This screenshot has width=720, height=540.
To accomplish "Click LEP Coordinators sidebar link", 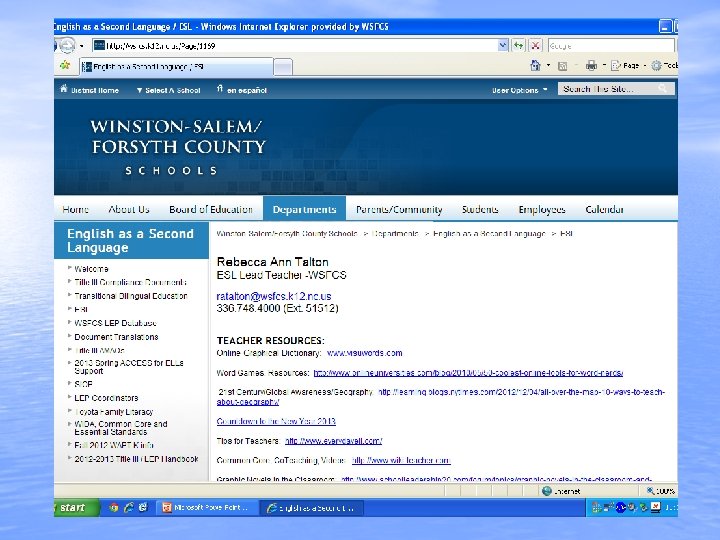I will coord(106,398).
